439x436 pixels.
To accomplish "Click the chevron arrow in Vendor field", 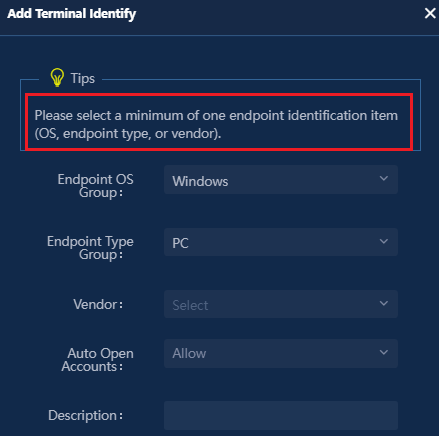I will [384, 303].
